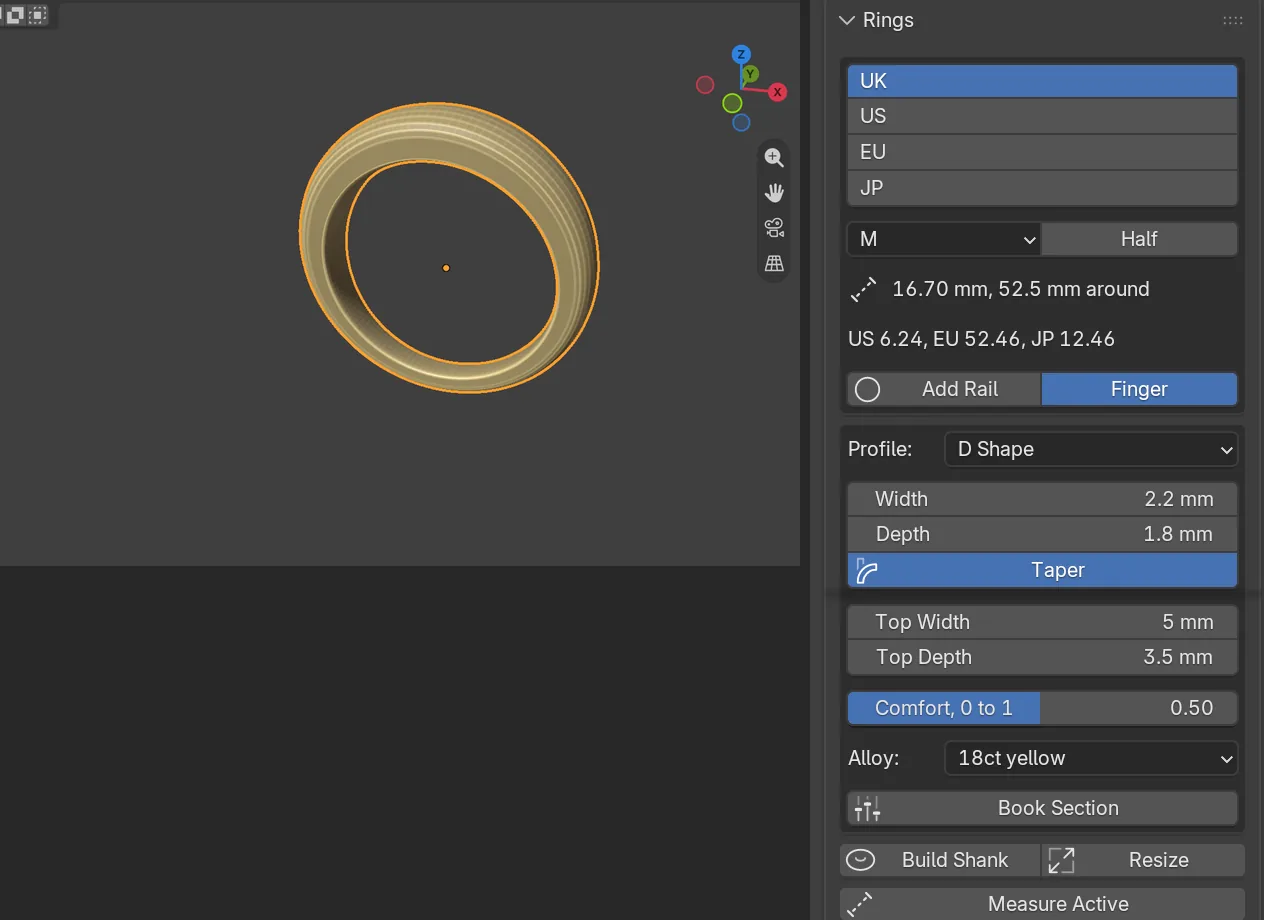Click the 'Profile:' label
The width and height of the screenshot is (1264, 920).
coord(880,449)
